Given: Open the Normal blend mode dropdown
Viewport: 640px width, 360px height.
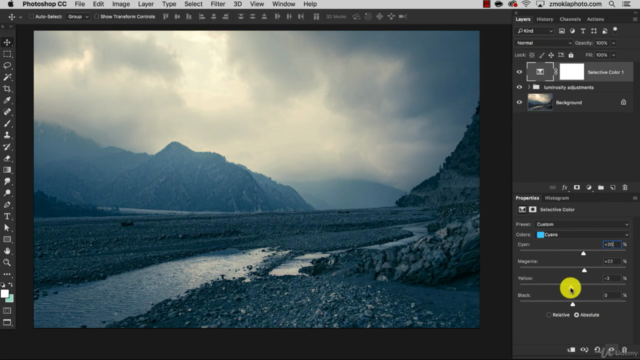Looking at the screenshot, I should [x=544, y=43].
